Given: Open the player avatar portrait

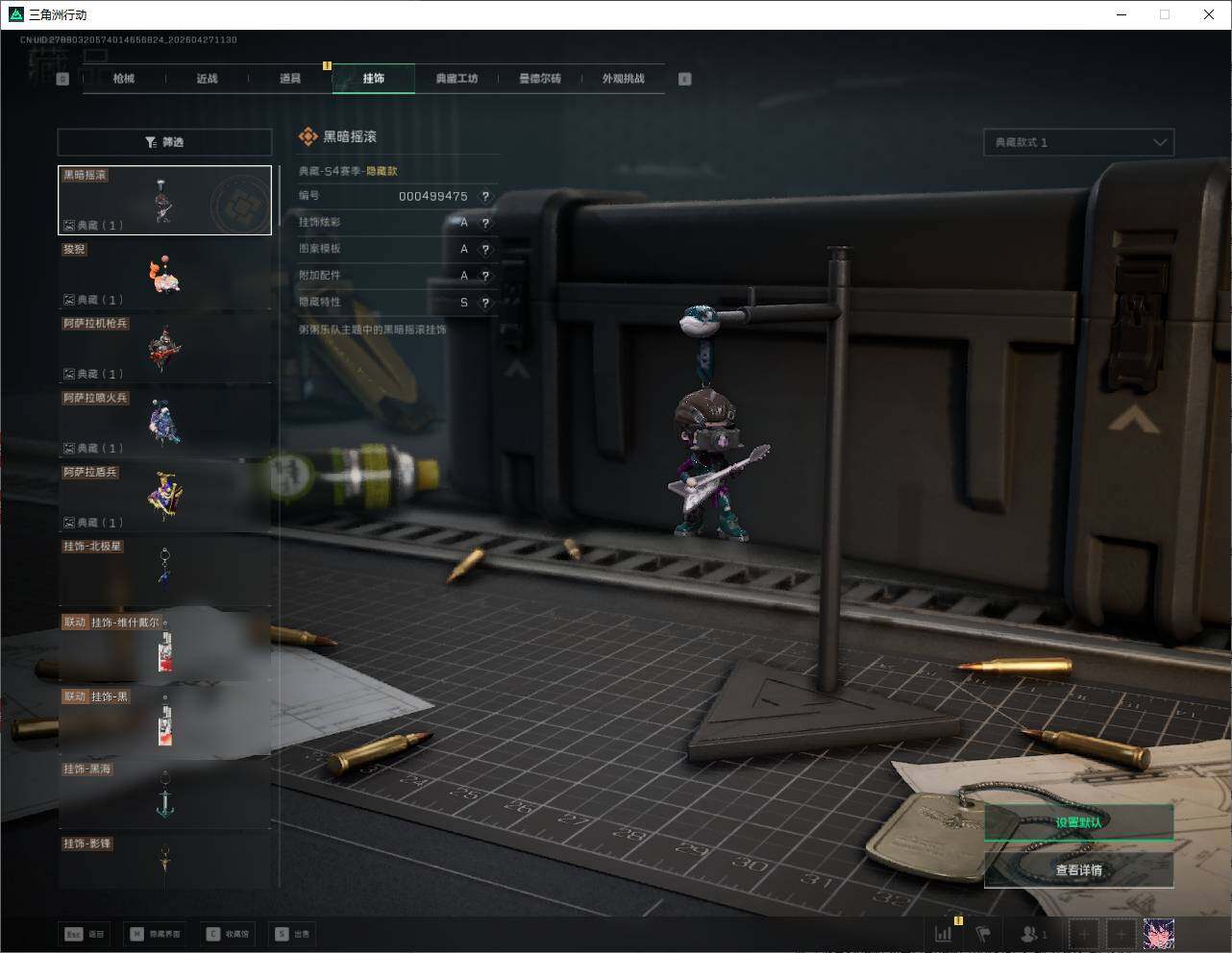Looking at the screenshot, I should (1158, 934).
